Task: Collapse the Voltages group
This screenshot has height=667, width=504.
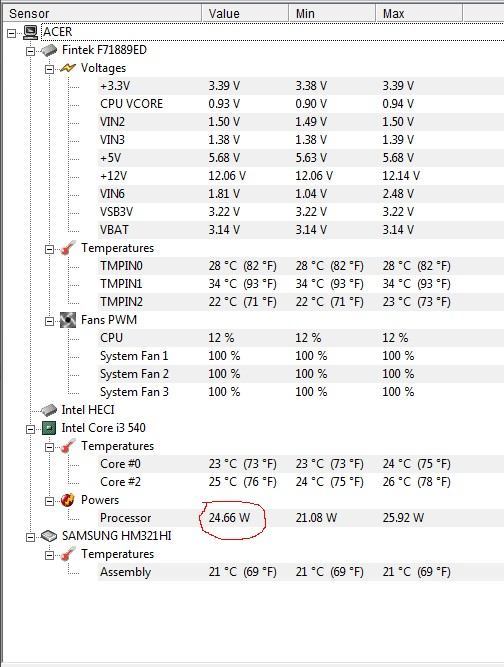Action: (x=50, y=69)
